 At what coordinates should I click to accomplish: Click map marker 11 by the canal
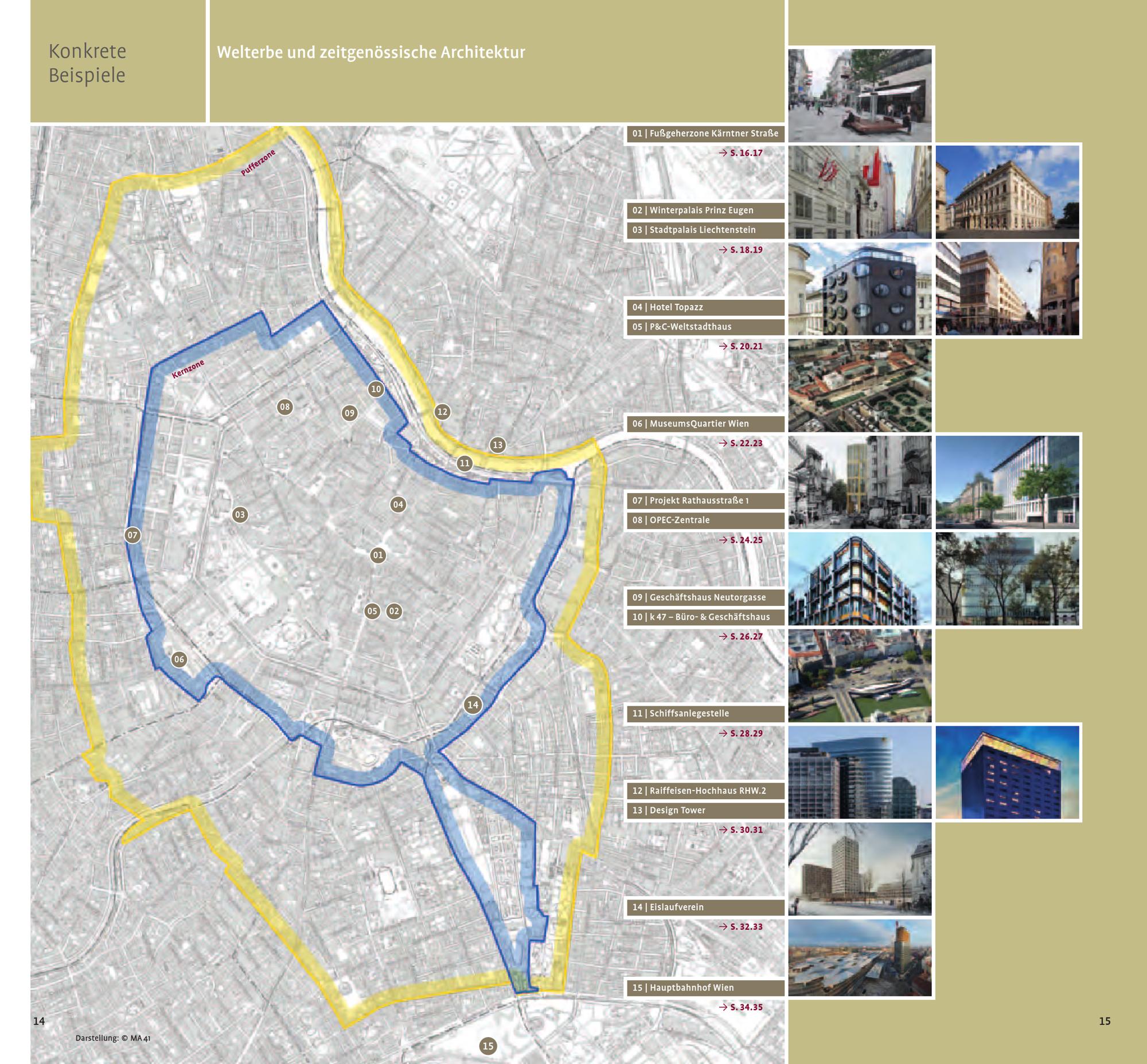pos(465,463)
